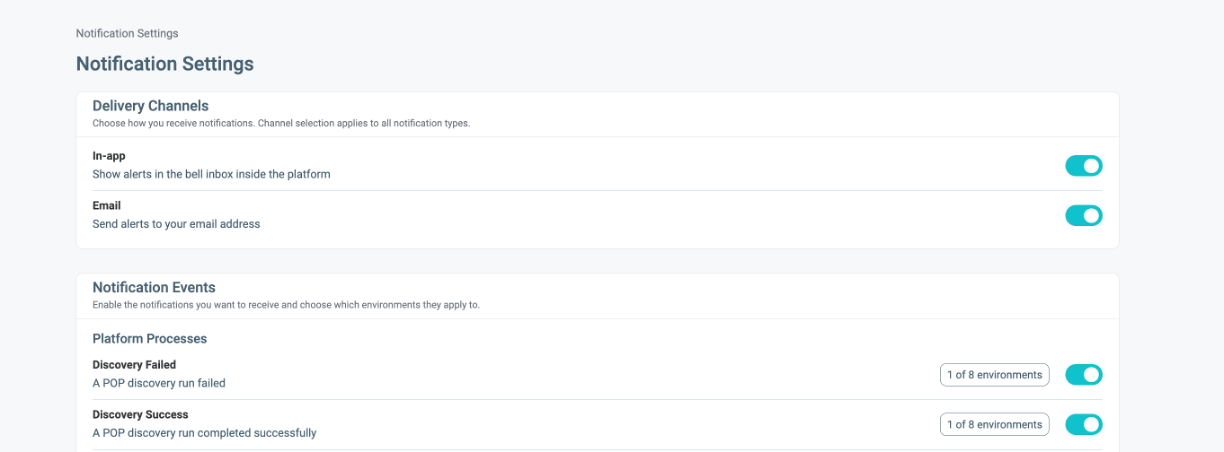Click the In-app channel label
Image resolution: width=1224 pixels, height=452 pixels.
109,156
